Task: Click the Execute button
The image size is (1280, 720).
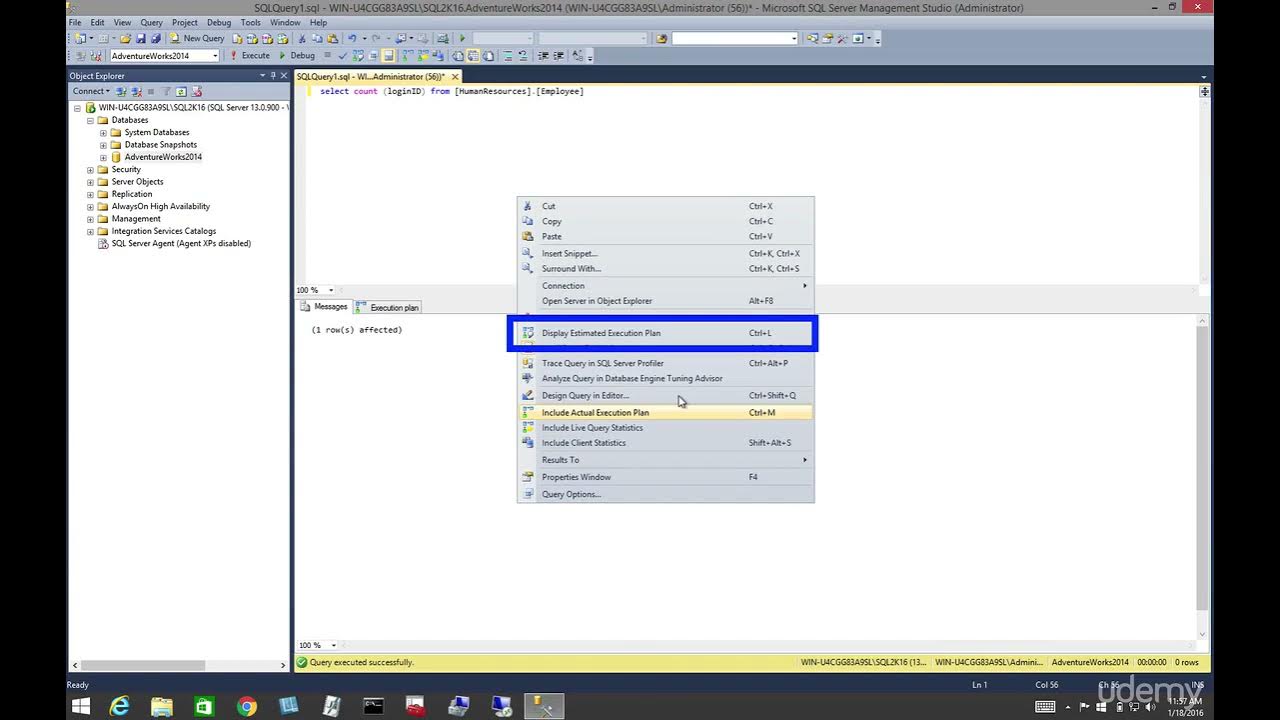Action: coord(250,56)
